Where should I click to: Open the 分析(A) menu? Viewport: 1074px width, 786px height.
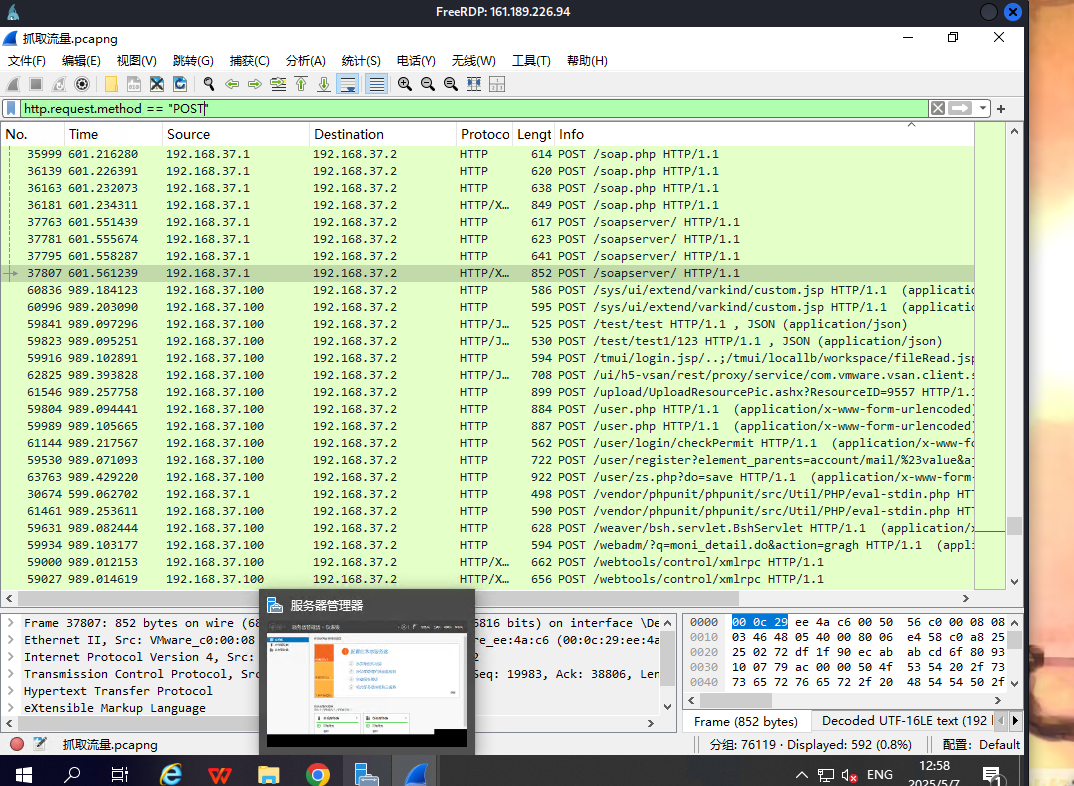coord(305,61)
